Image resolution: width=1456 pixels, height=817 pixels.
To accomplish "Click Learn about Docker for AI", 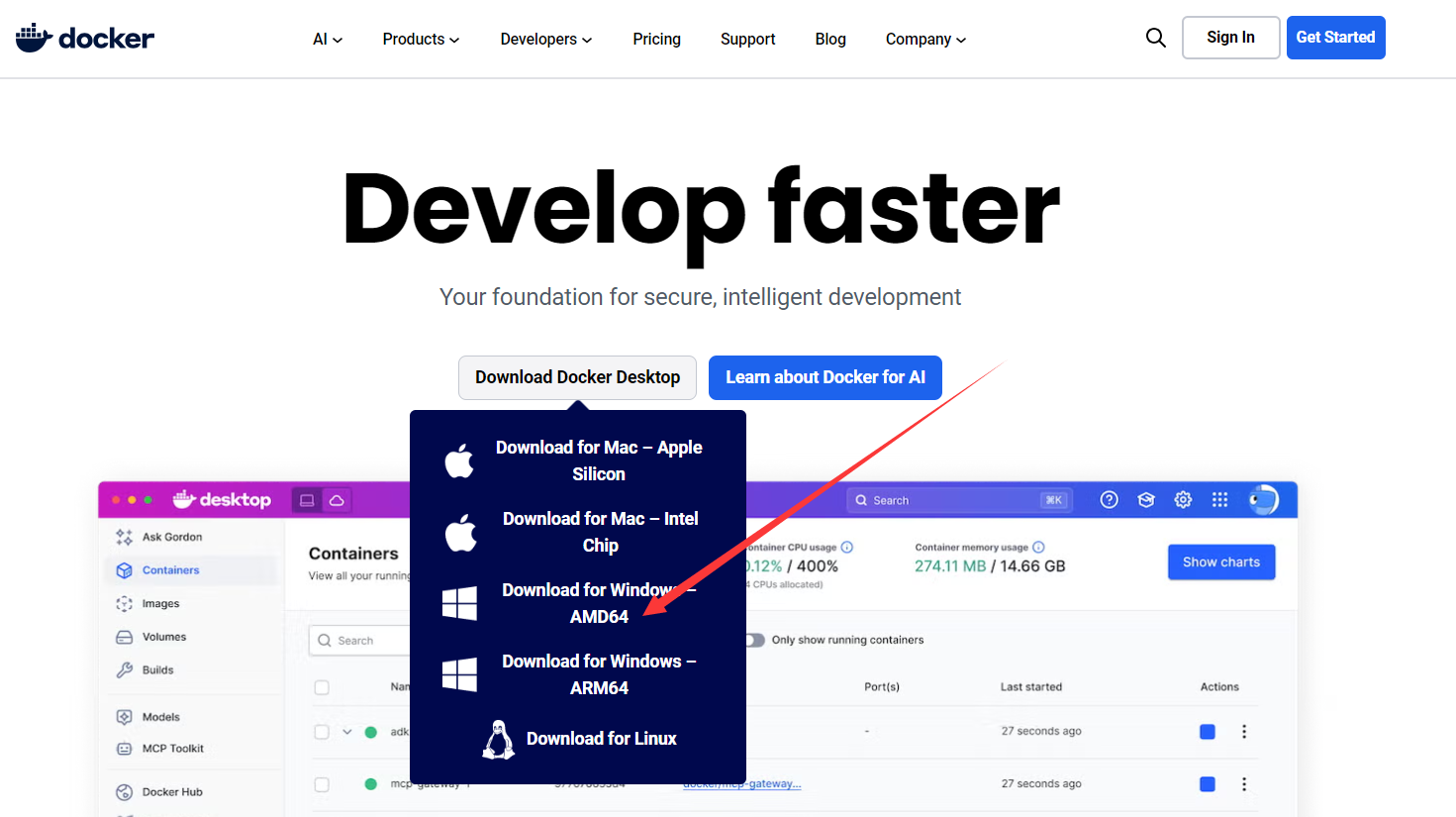I will [825, 377].
